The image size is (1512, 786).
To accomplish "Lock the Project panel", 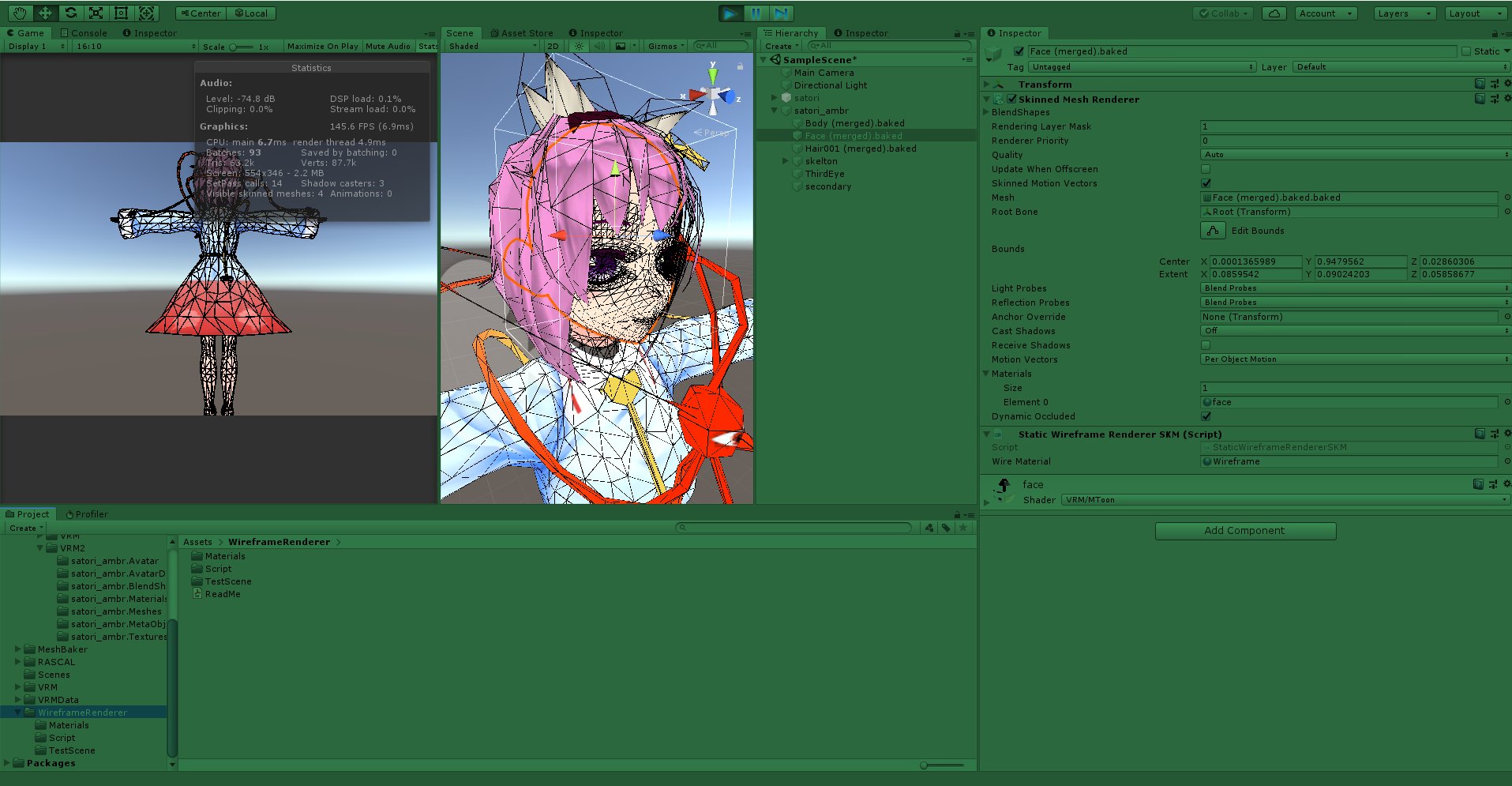I will coord(957,514).
